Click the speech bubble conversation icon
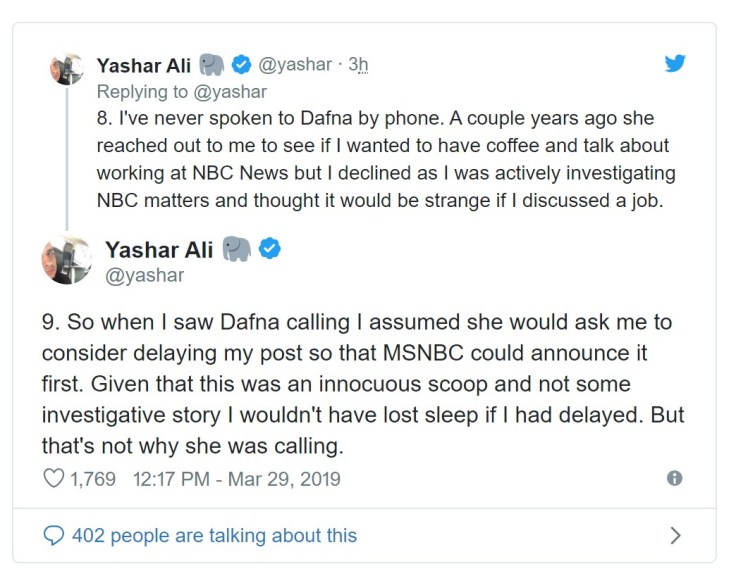The width and height of the screenshot is (736, 583). pos(55,535)
